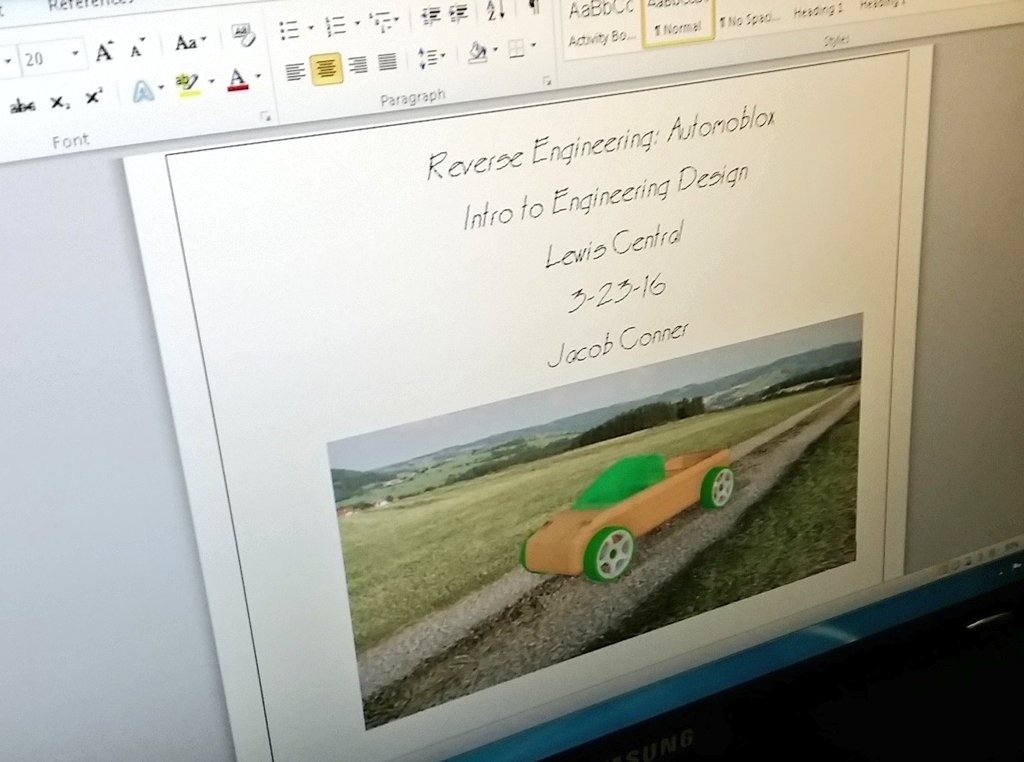1024x762 pixels.
Task: Click the Grow Font icon
Action: coord(104,53)
